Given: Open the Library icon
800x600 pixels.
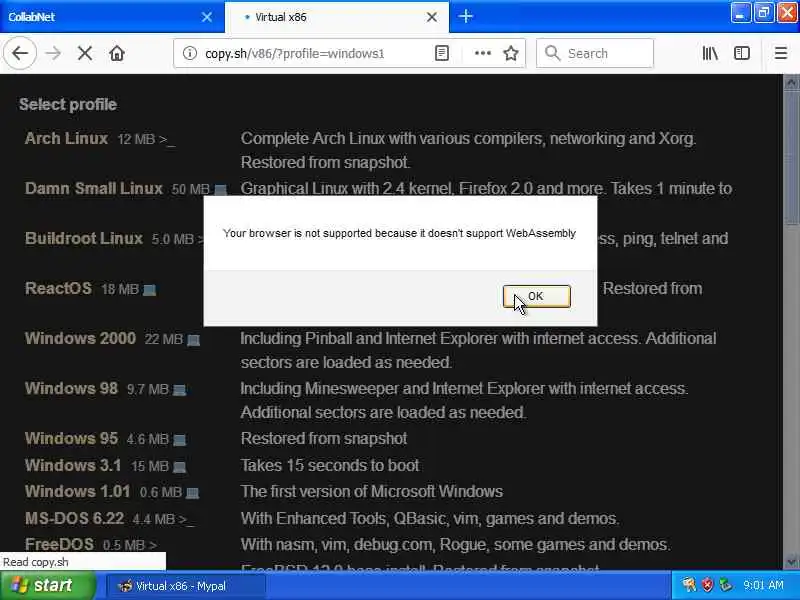Looking at the screenshot, I should click(710, 53).
